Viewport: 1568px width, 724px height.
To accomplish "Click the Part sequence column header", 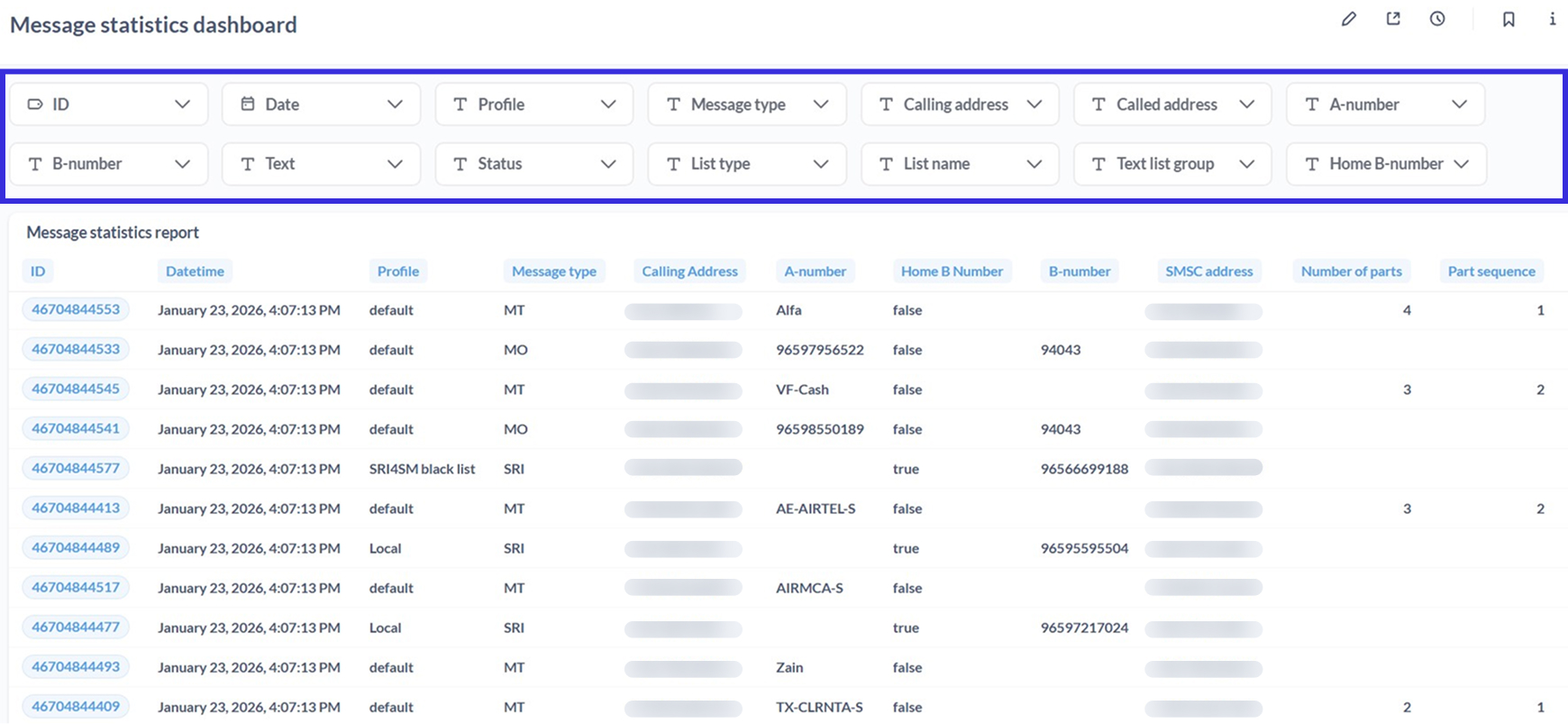I will pos(1491,271).
